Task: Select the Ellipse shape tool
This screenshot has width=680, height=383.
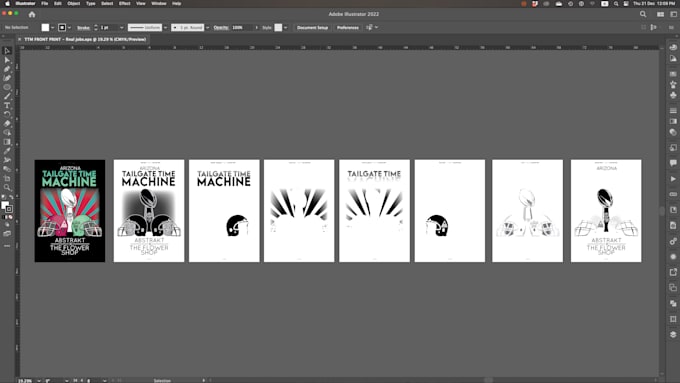Action: tap(7, 87)
